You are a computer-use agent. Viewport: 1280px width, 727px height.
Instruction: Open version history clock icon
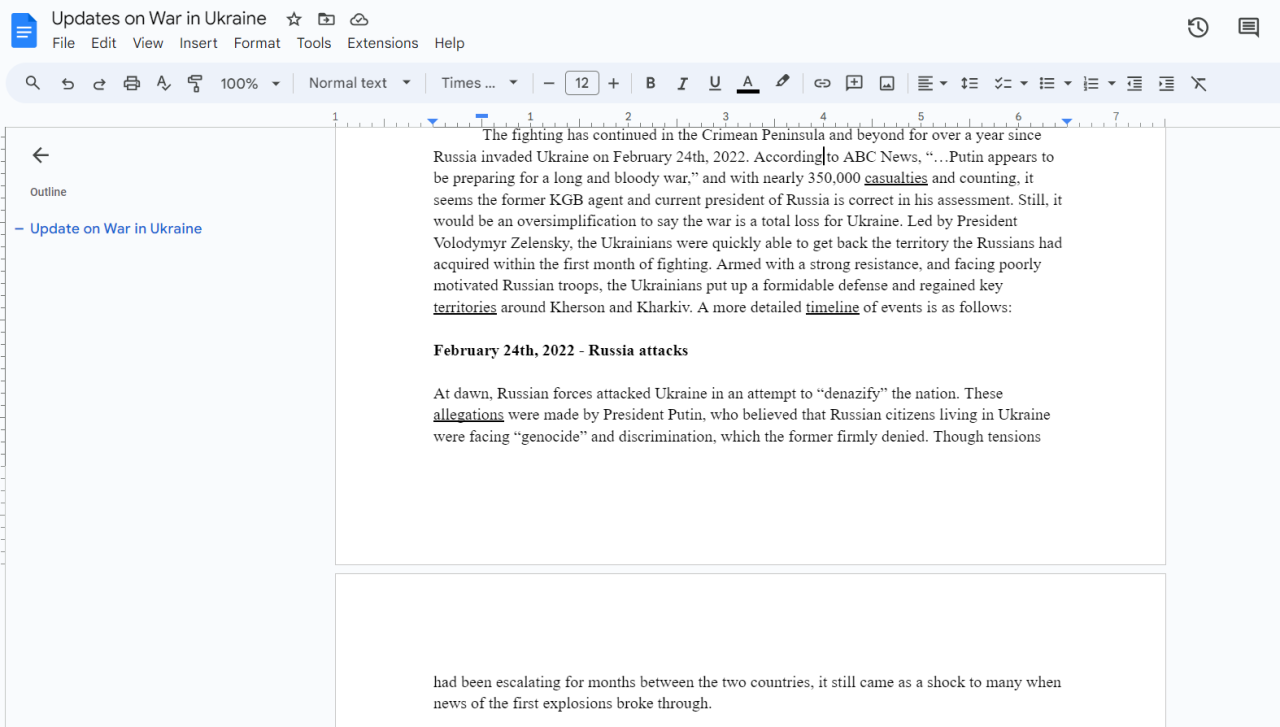[1198, 28]
